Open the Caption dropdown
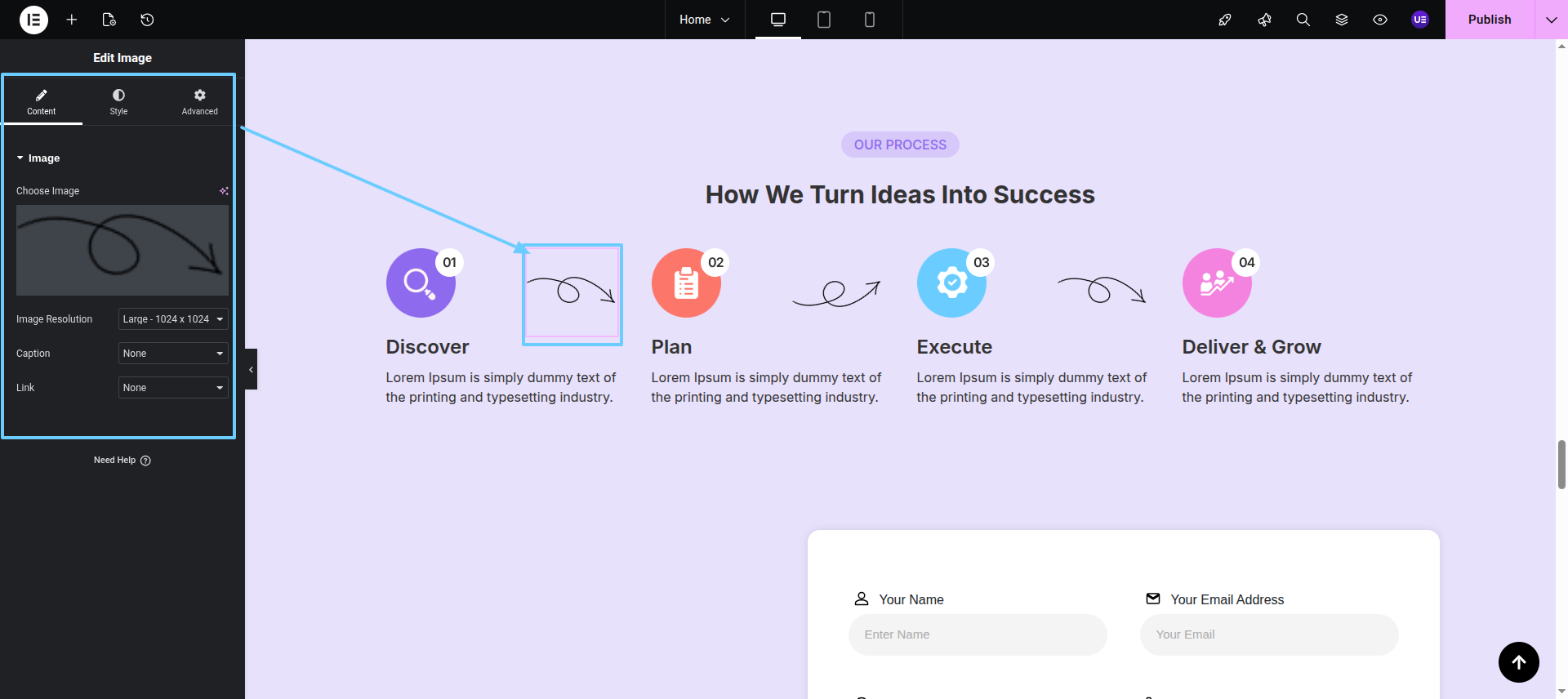The image size is (1568, 699). tap(173, 354)
